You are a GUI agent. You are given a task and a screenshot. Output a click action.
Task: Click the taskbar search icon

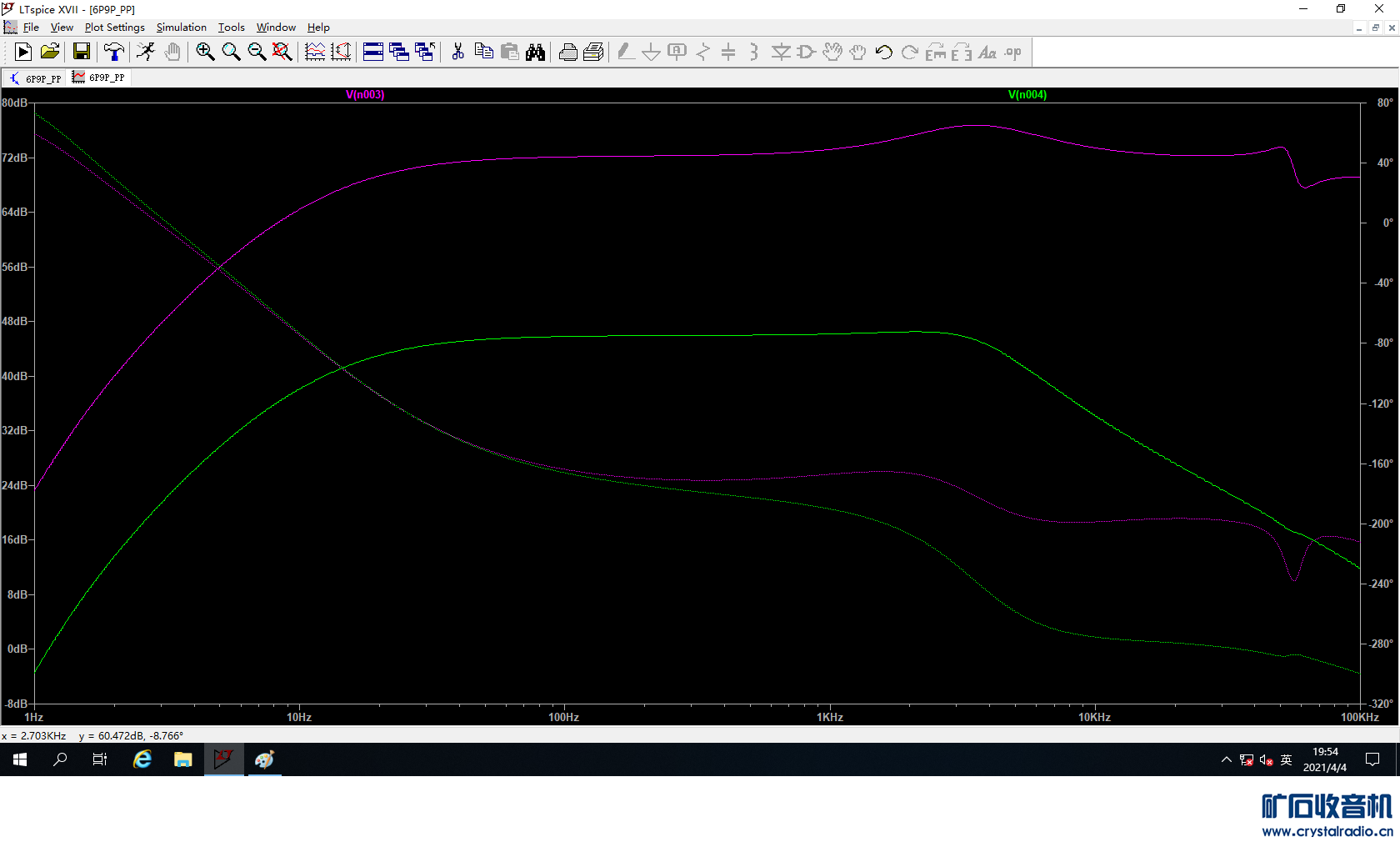[60, 759]
